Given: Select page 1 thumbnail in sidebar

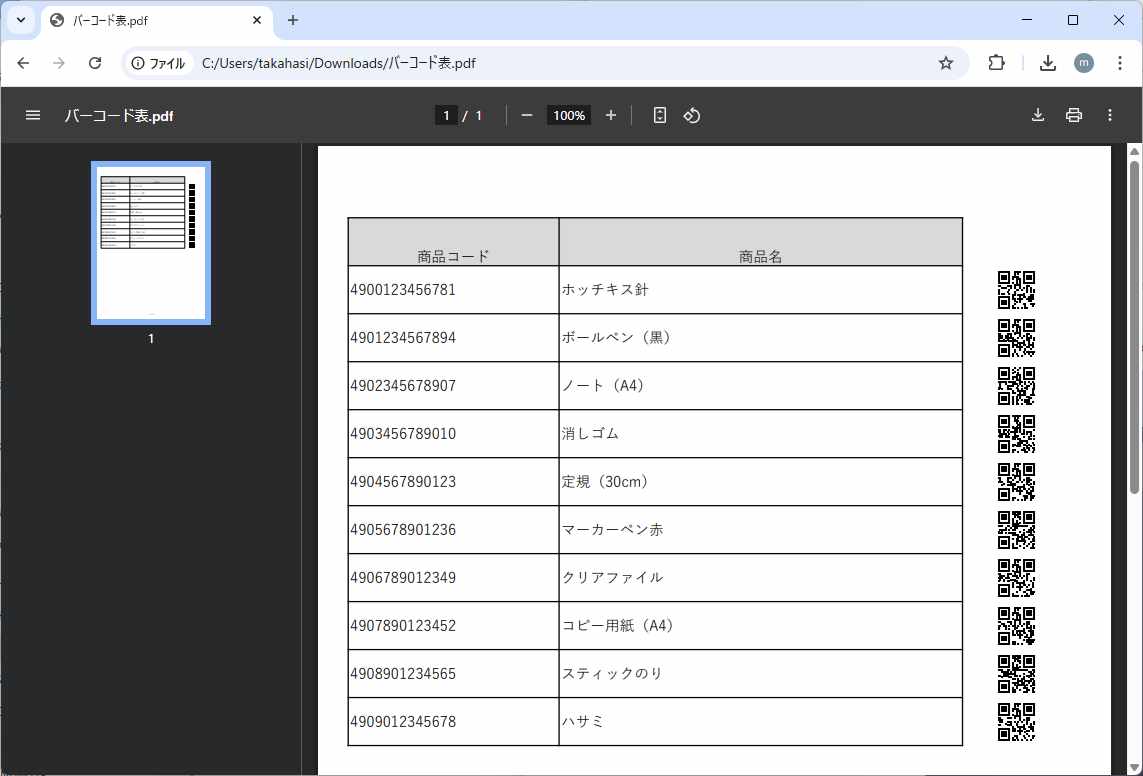Looking at the screenshot, I should 150,242.
